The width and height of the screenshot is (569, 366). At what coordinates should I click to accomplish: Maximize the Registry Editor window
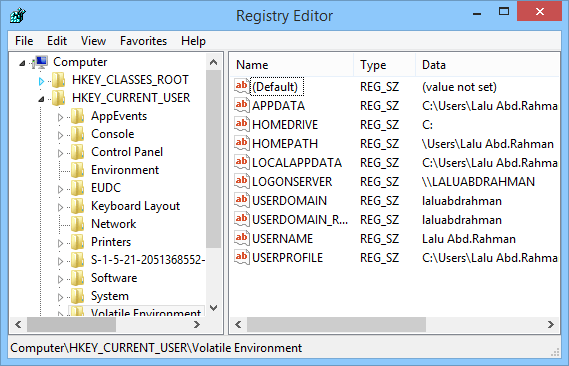click(504, 12)
